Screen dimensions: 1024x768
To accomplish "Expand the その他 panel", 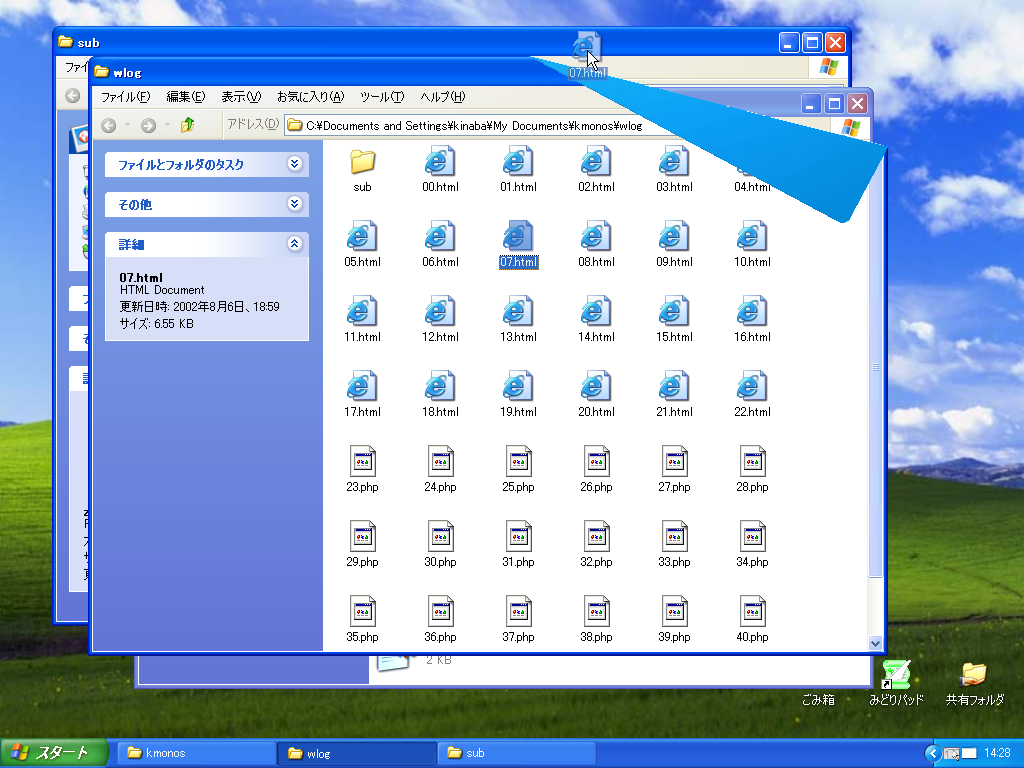I will pos(295,204).
